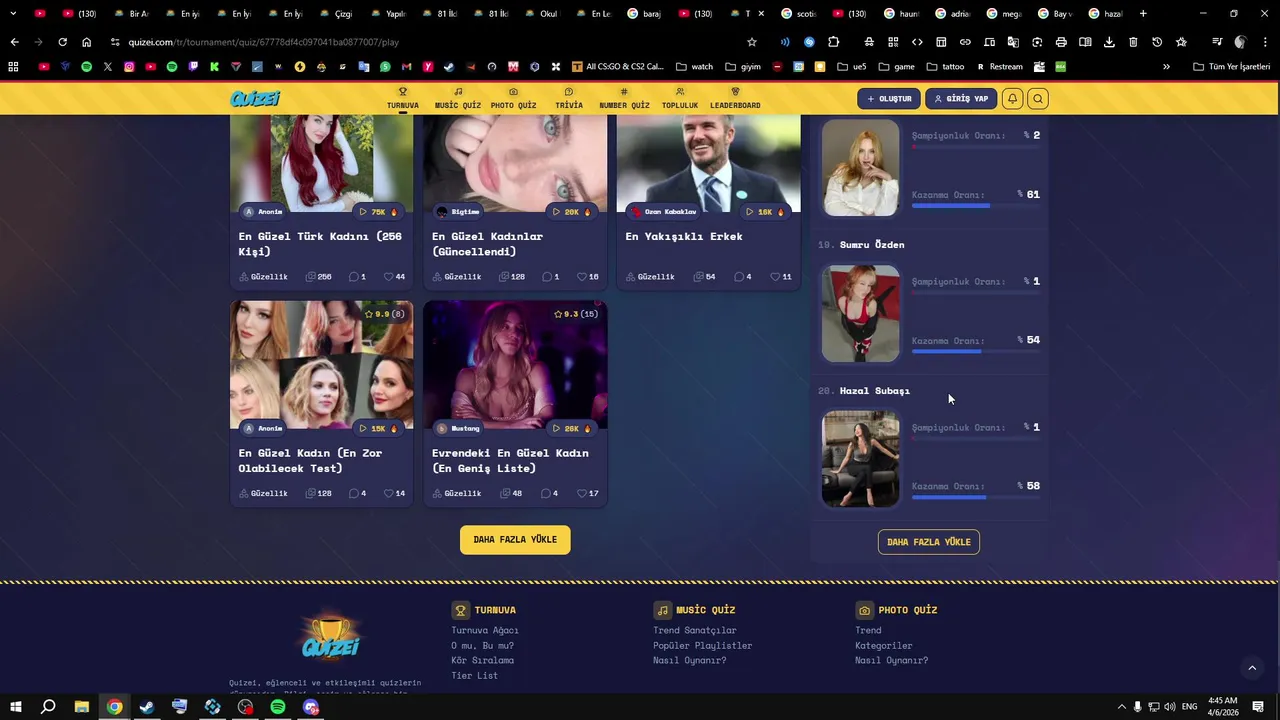Viewport: 1280px width, 720px height.
Task: Click the browser address bar URL
Action: 264,42
